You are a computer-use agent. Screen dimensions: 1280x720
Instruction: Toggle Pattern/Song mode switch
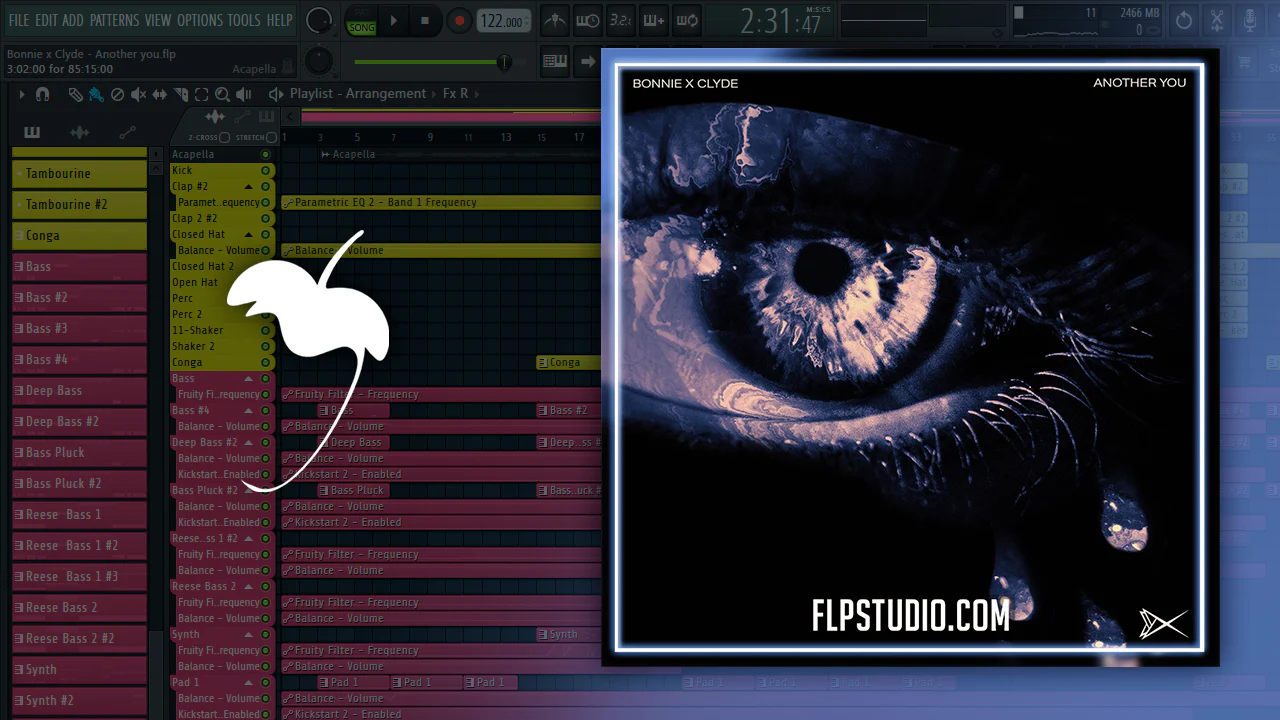coord(361,20)
